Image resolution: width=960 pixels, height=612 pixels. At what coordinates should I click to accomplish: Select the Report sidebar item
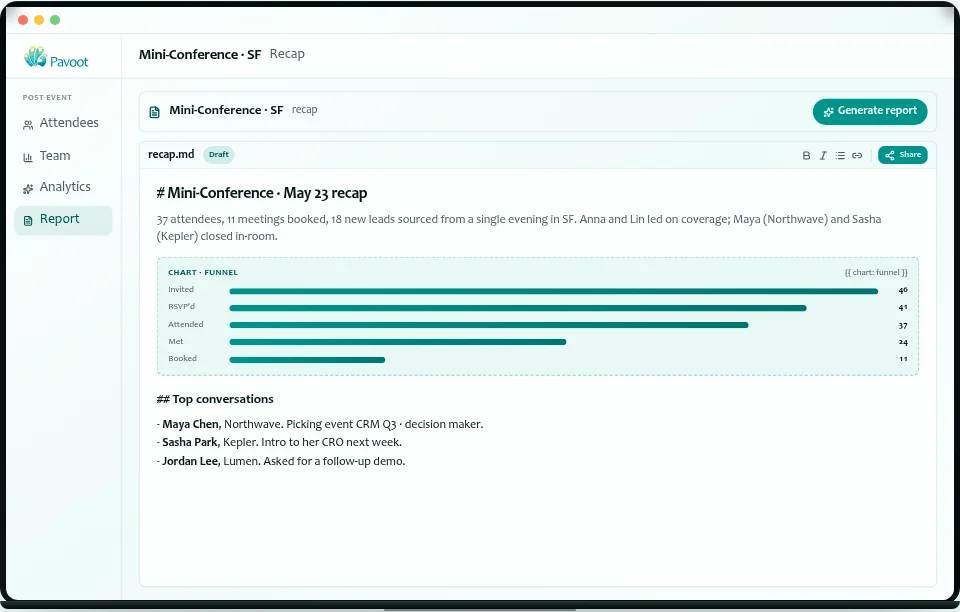tap(63, 220)
